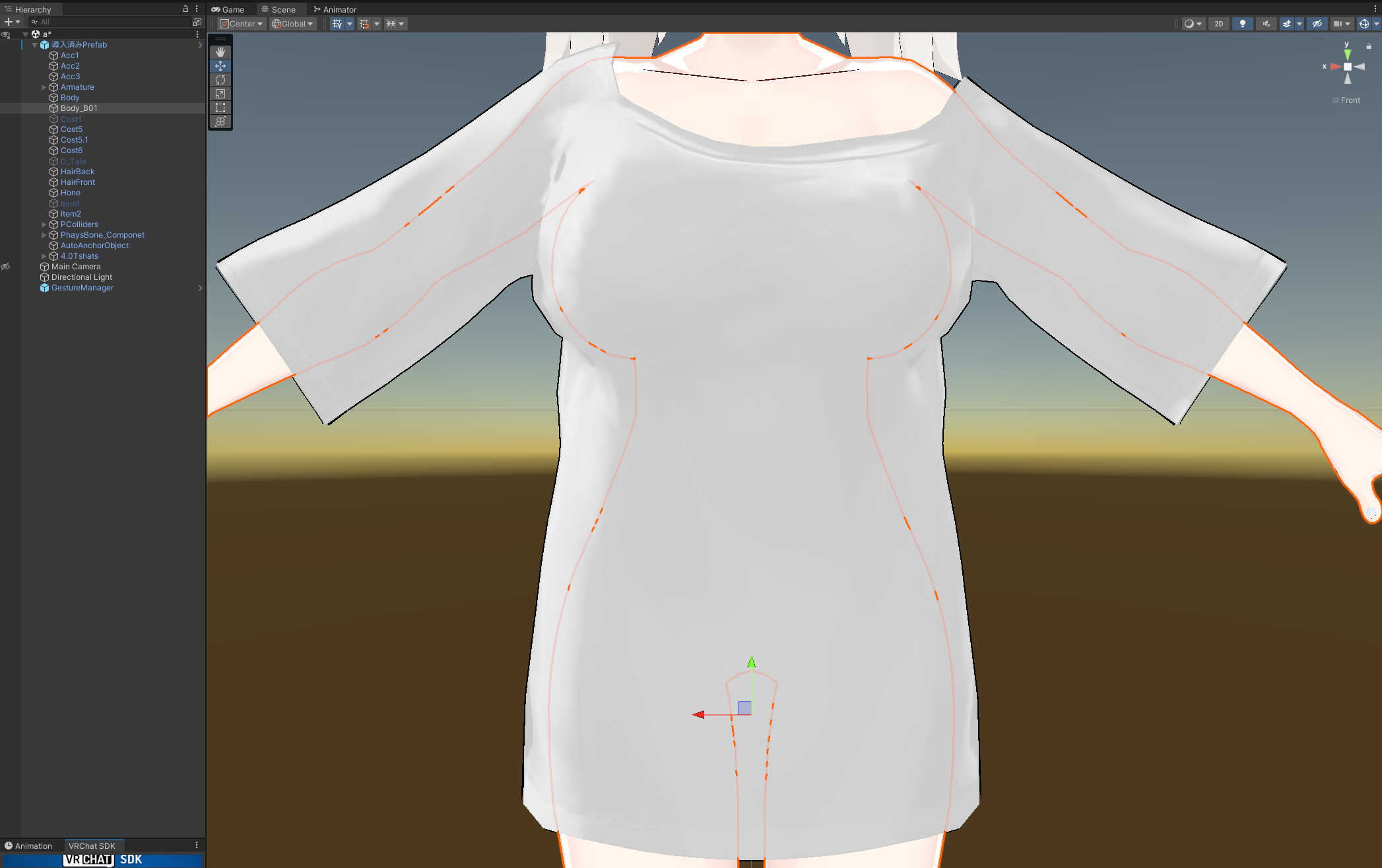Switch to the Game tab

click(228, 9)
